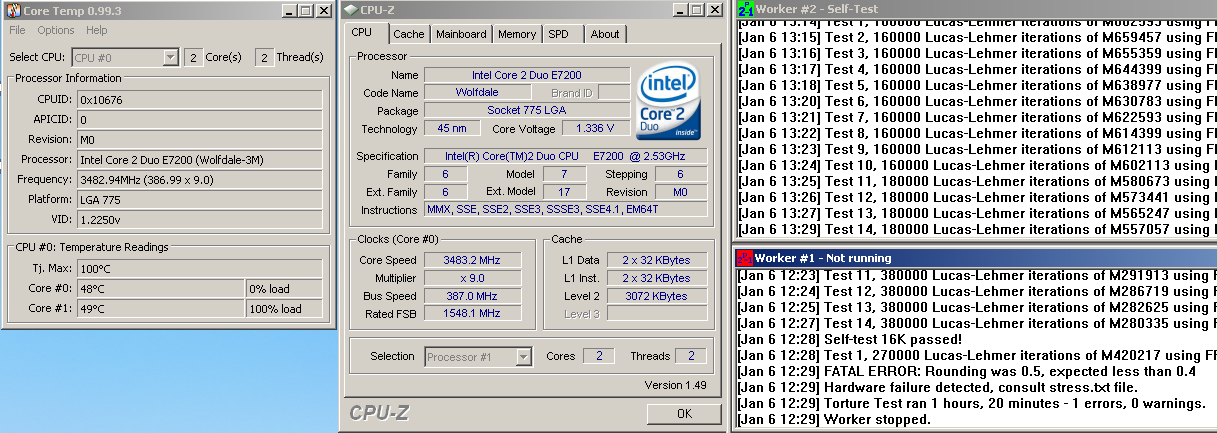Switch to the SPD tab in CPU-Z
Screen dimensions: 1218x433
click(x=559, y=34)
